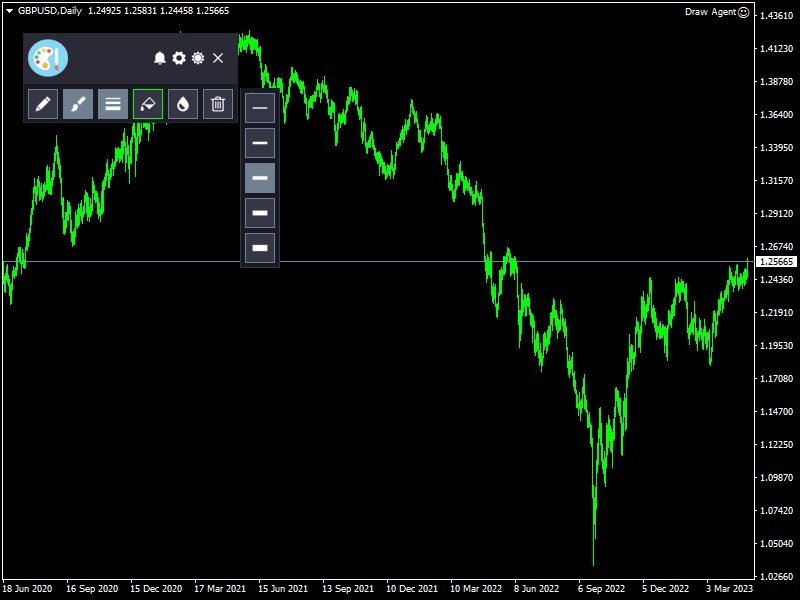Image resolution: width=800 pixels, height=600 pixels.
Task: Expand the GBPUSD chart header triangle
Action: coord(9,11)
